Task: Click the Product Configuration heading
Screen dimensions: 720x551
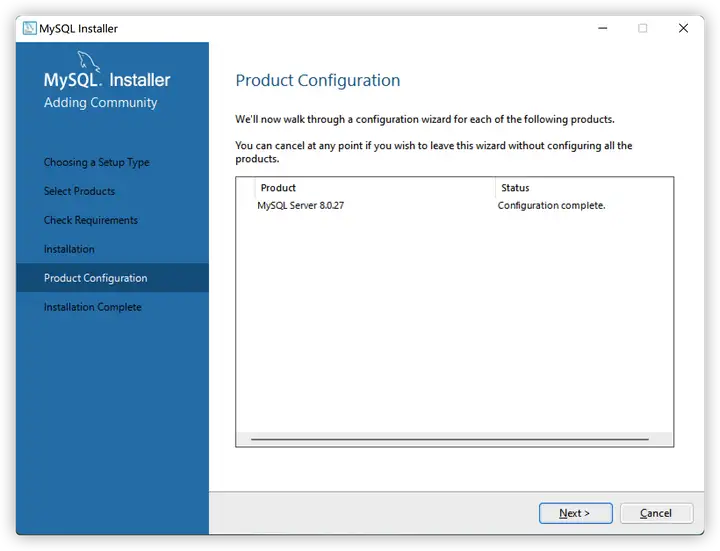Action: coord(318,80)
